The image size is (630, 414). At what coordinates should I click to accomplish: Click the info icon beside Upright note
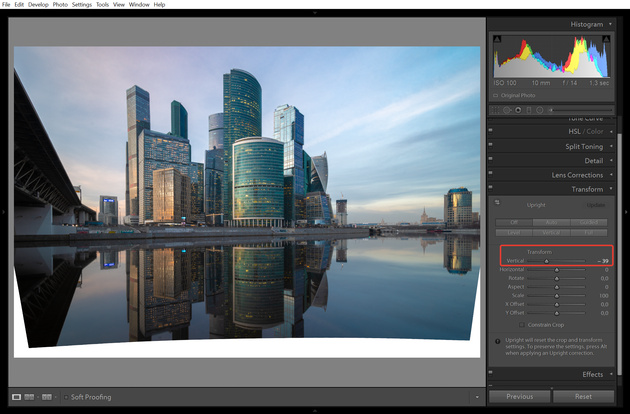(x=498, y=341)
